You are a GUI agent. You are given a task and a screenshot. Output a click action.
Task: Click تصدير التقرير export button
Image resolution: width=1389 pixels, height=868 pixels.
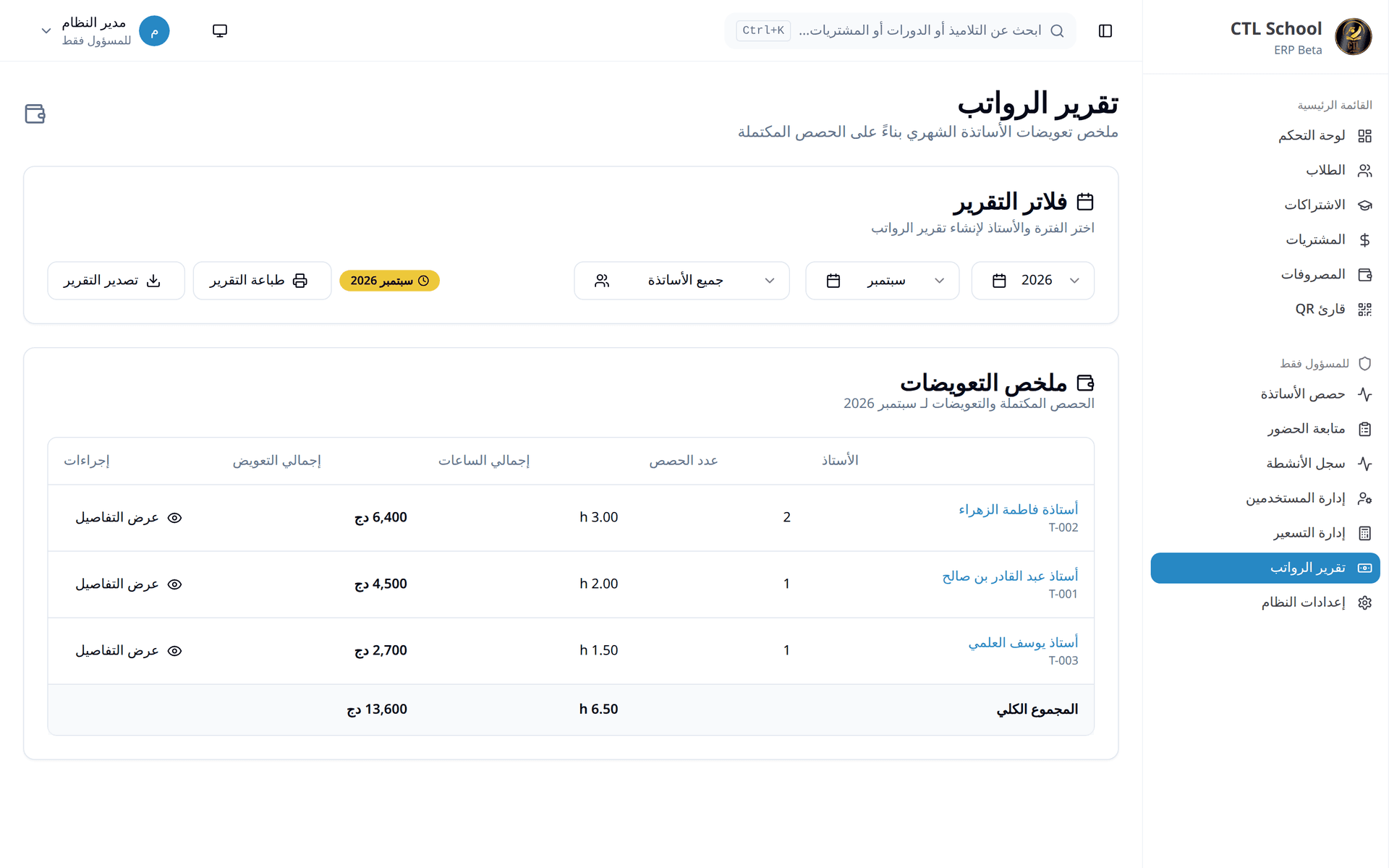(116, 281)
